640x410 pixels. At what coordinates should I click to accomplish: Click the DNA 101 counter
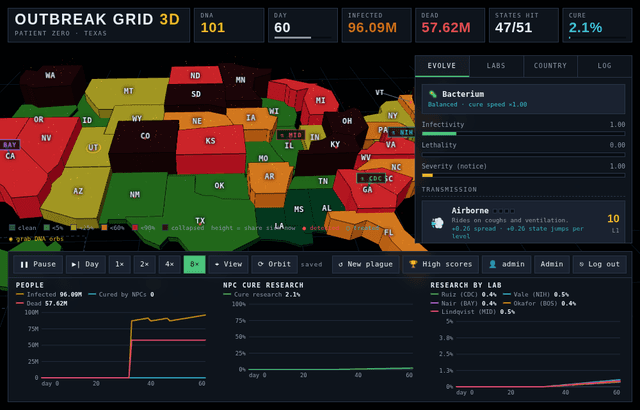(x=229, y=25)
